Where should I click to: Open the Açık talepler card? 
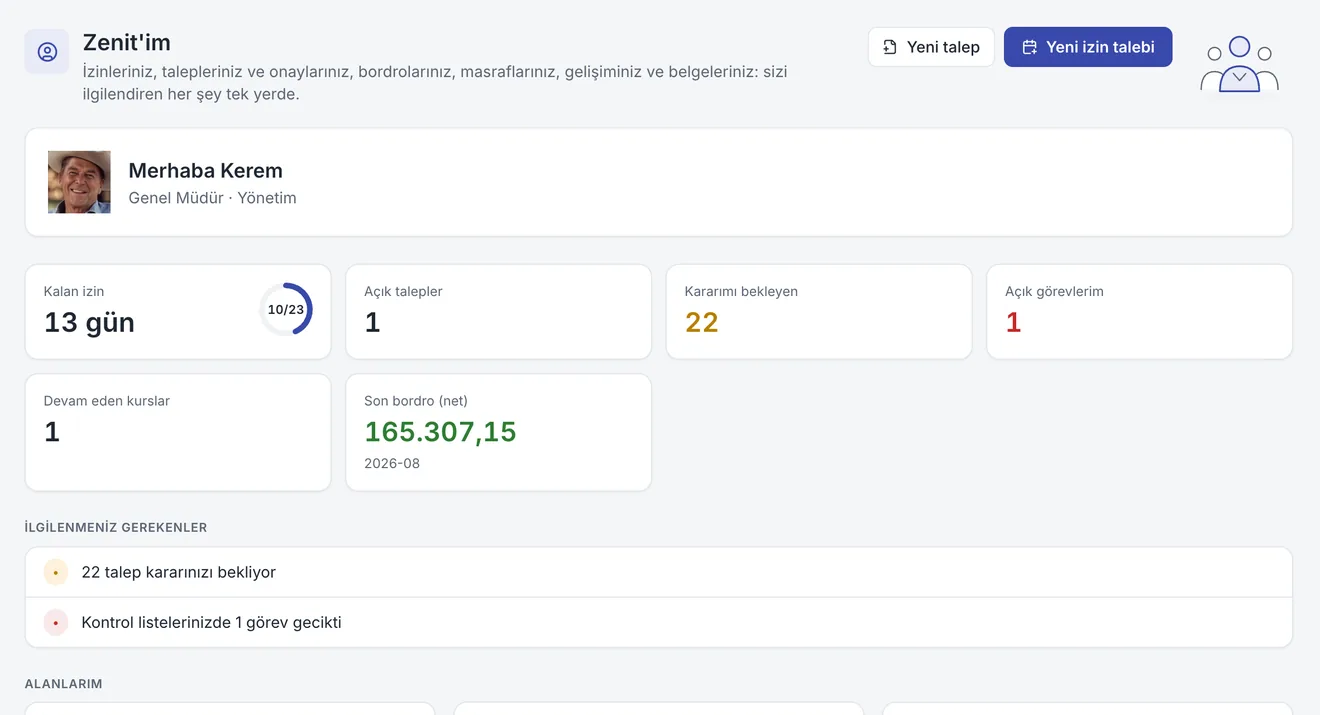498,312
